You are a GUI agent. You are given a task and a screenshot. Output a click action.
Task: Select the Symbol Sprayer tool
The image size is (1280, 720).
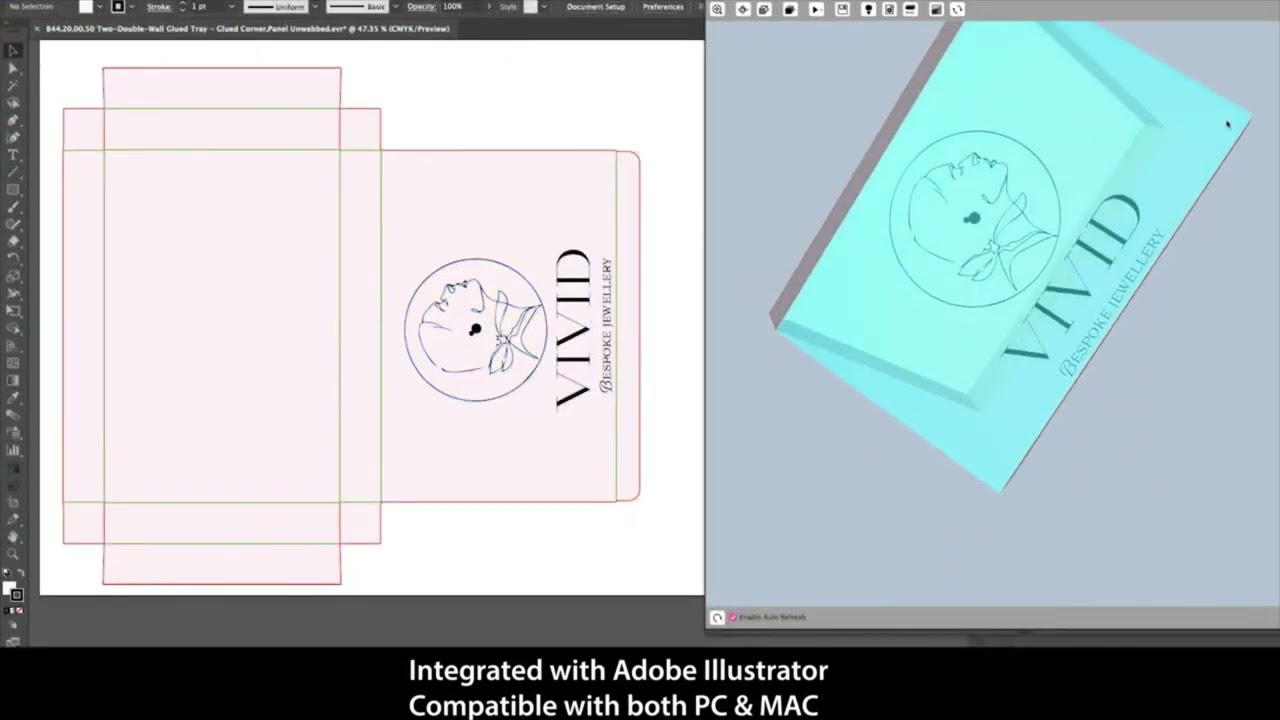coord(13,432)
